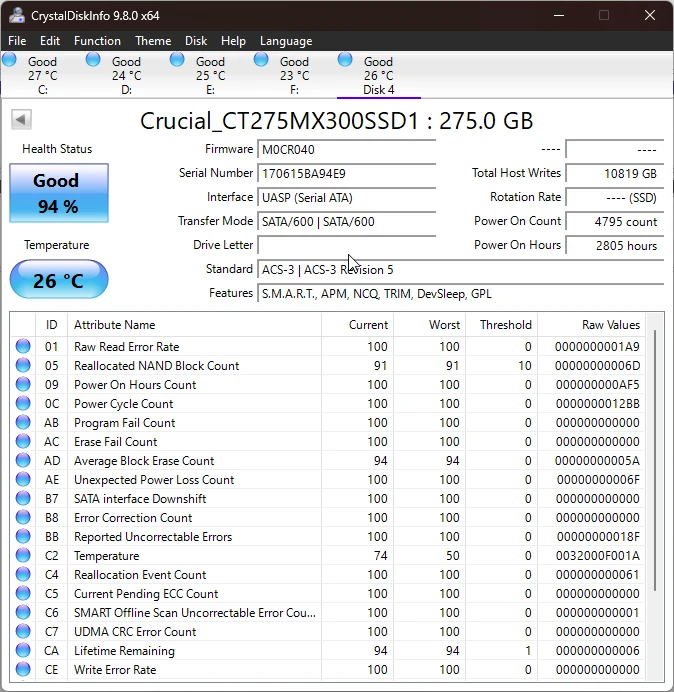Image resolution: width=674 pixels, height=692 pixels.
Task: Click the Firmware field M0CR040
Action: pos(346,150)
